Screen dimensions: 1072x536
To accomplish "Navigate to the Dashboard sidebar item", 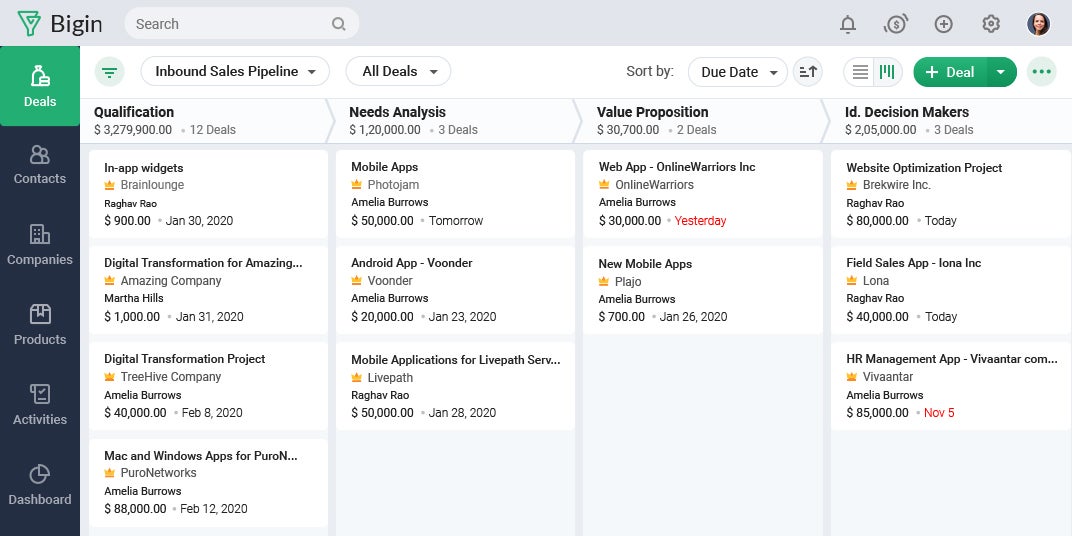I will click(x=40, y=485).
